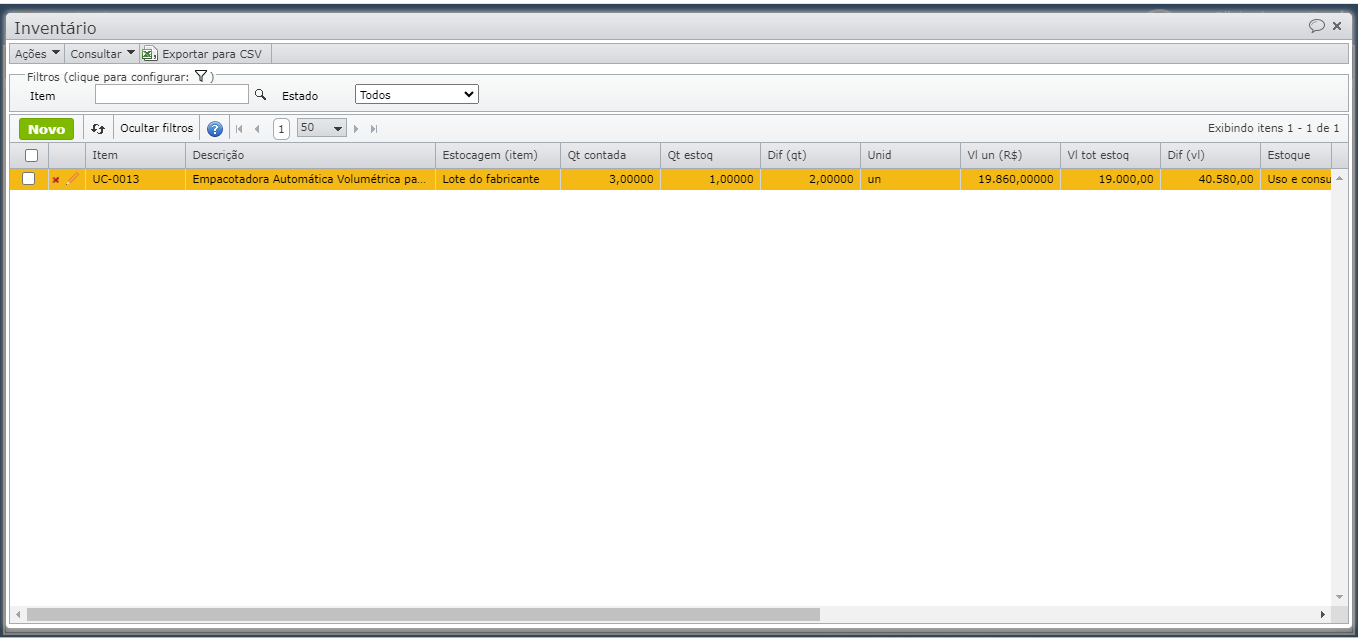Click Ocultar filtros button
Image resolution: width=1358 pixels, height=638 pixels.
pyautogui.click(x=156, y=129)
